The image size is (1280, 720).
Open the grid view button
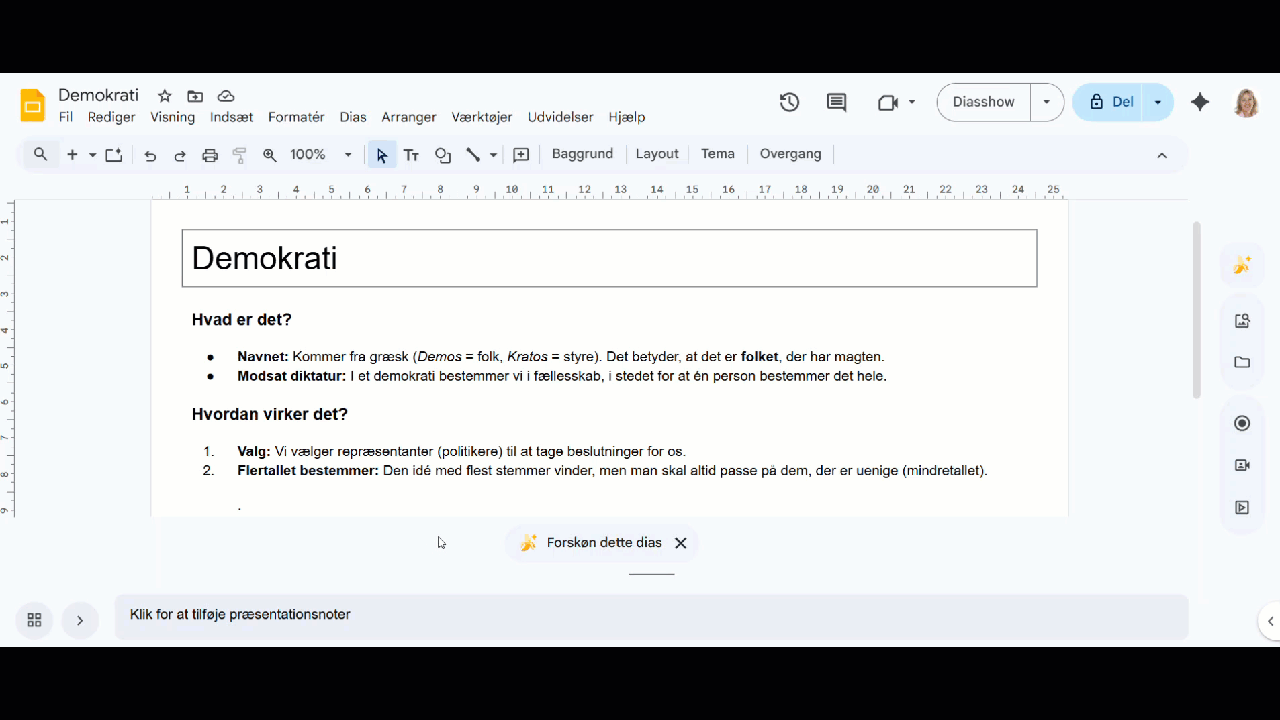coord(34,620)
